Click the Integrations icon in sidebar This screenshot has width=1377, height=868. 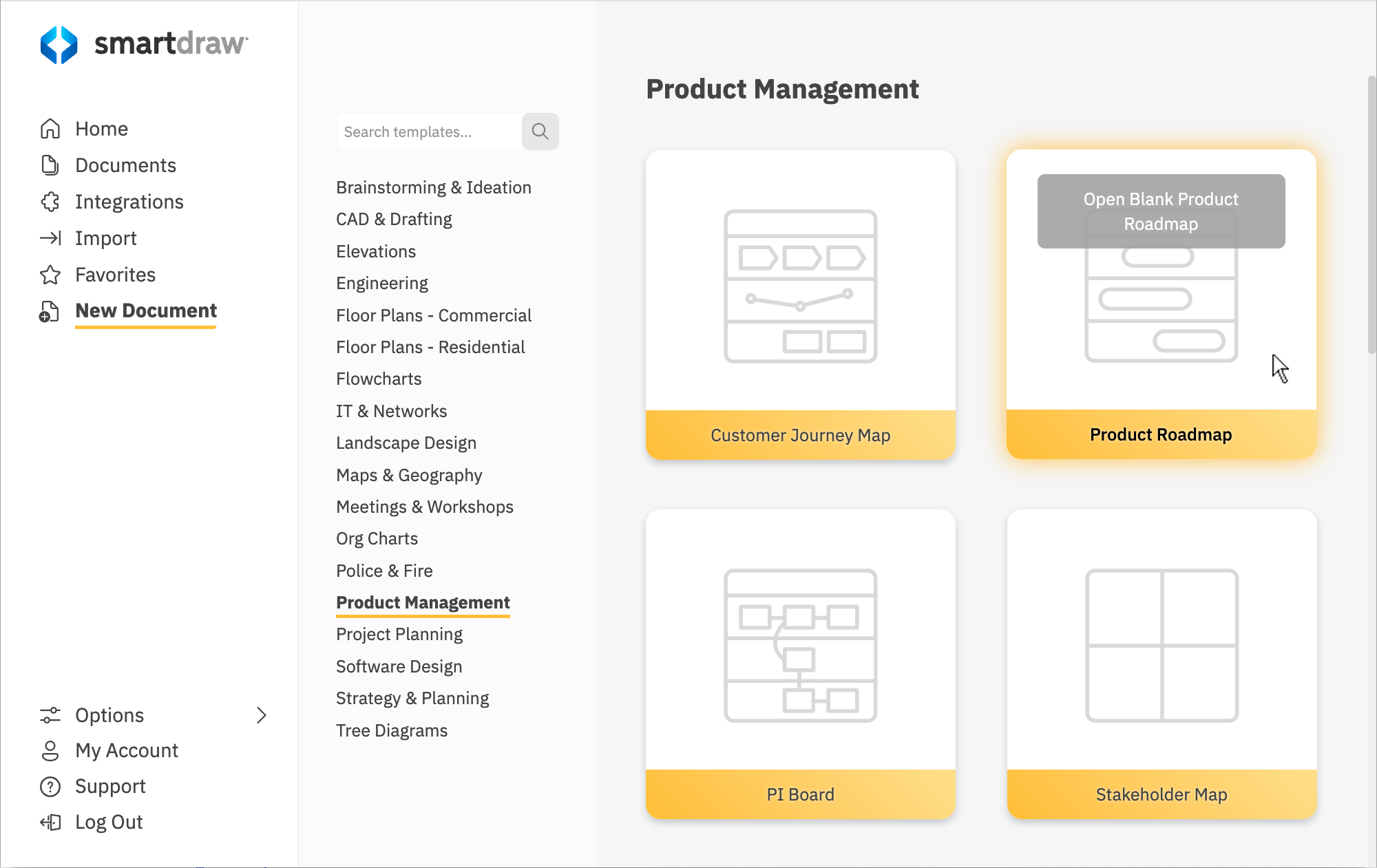tap(49, 201)
